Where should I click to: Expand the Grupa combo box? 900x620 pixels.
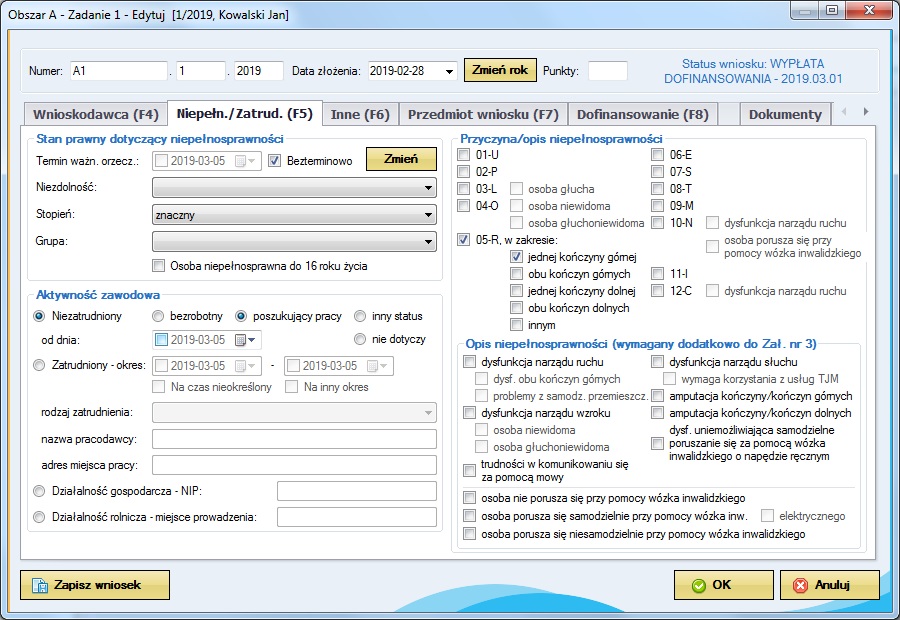pyautogui.click(x=428, y=242)
